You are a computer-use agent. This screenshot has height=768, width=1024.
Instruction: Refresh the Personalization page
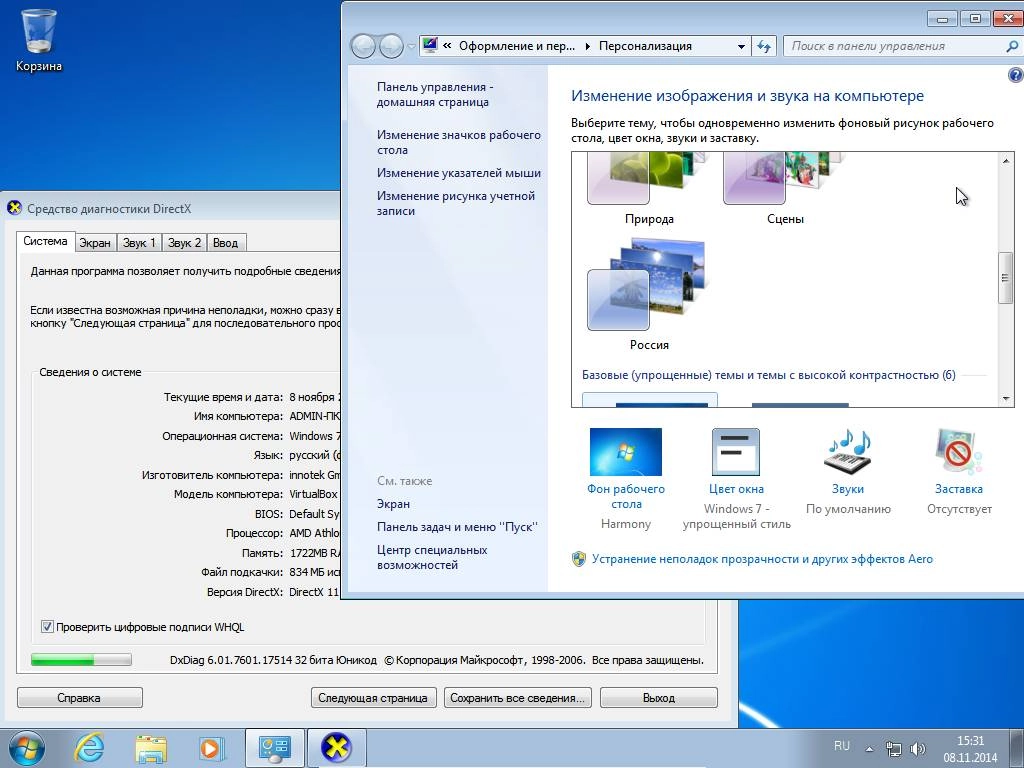tap(763, 46)
